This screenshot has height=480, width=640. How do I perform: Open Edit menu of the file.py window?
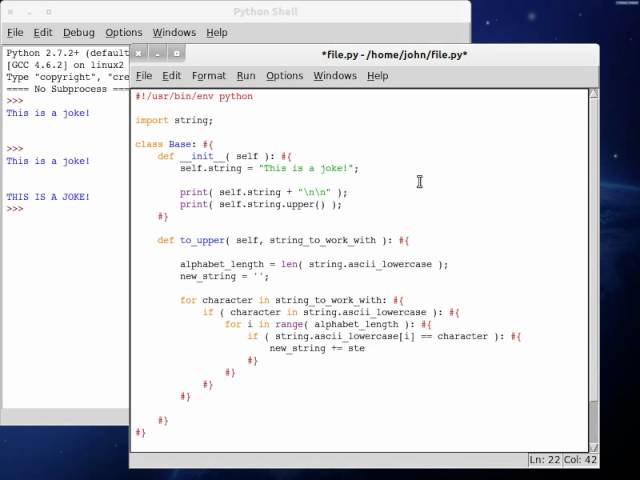coord(172,75)
